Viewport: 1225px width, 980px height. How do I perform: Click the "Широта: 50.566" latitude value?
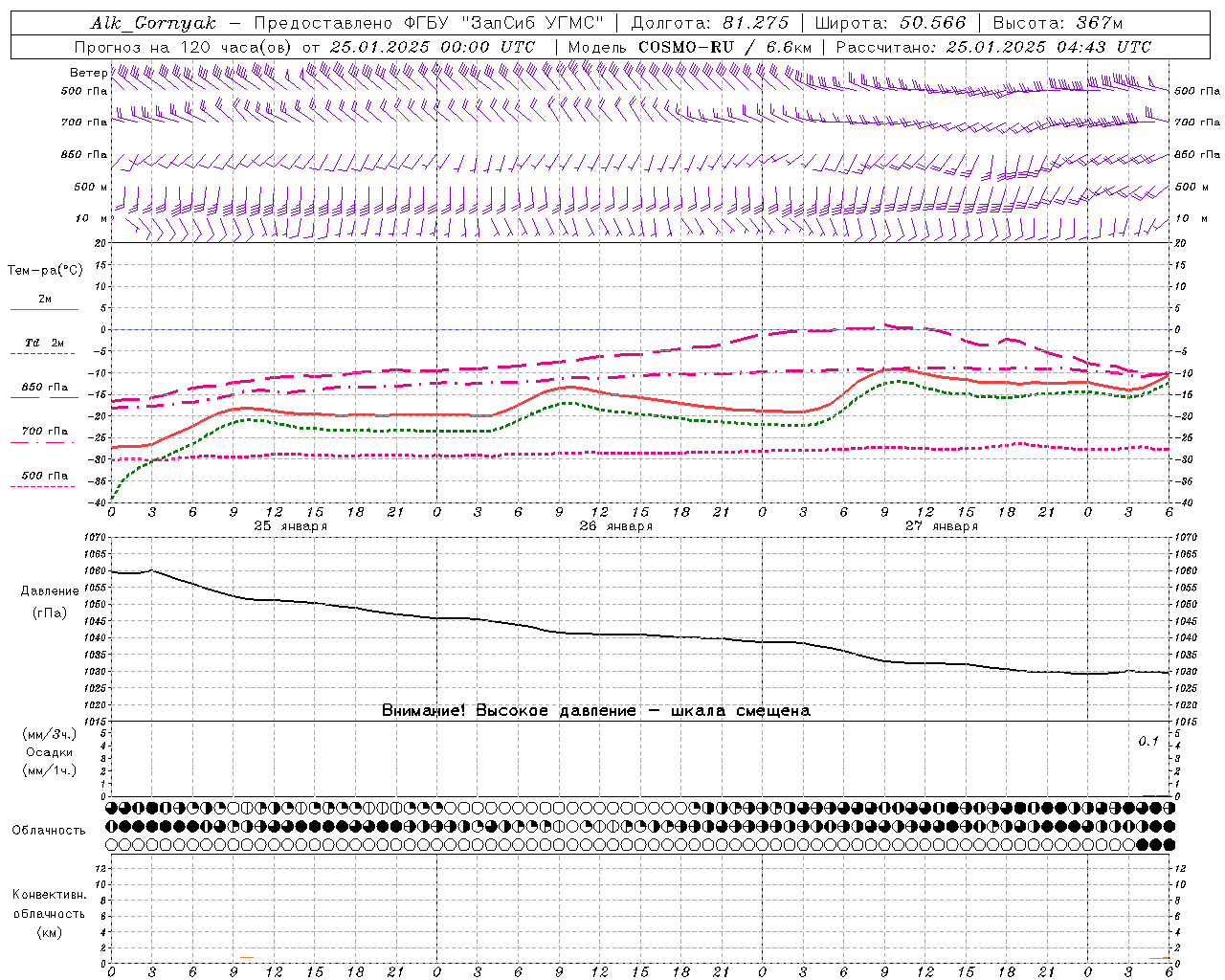(891, 23)
